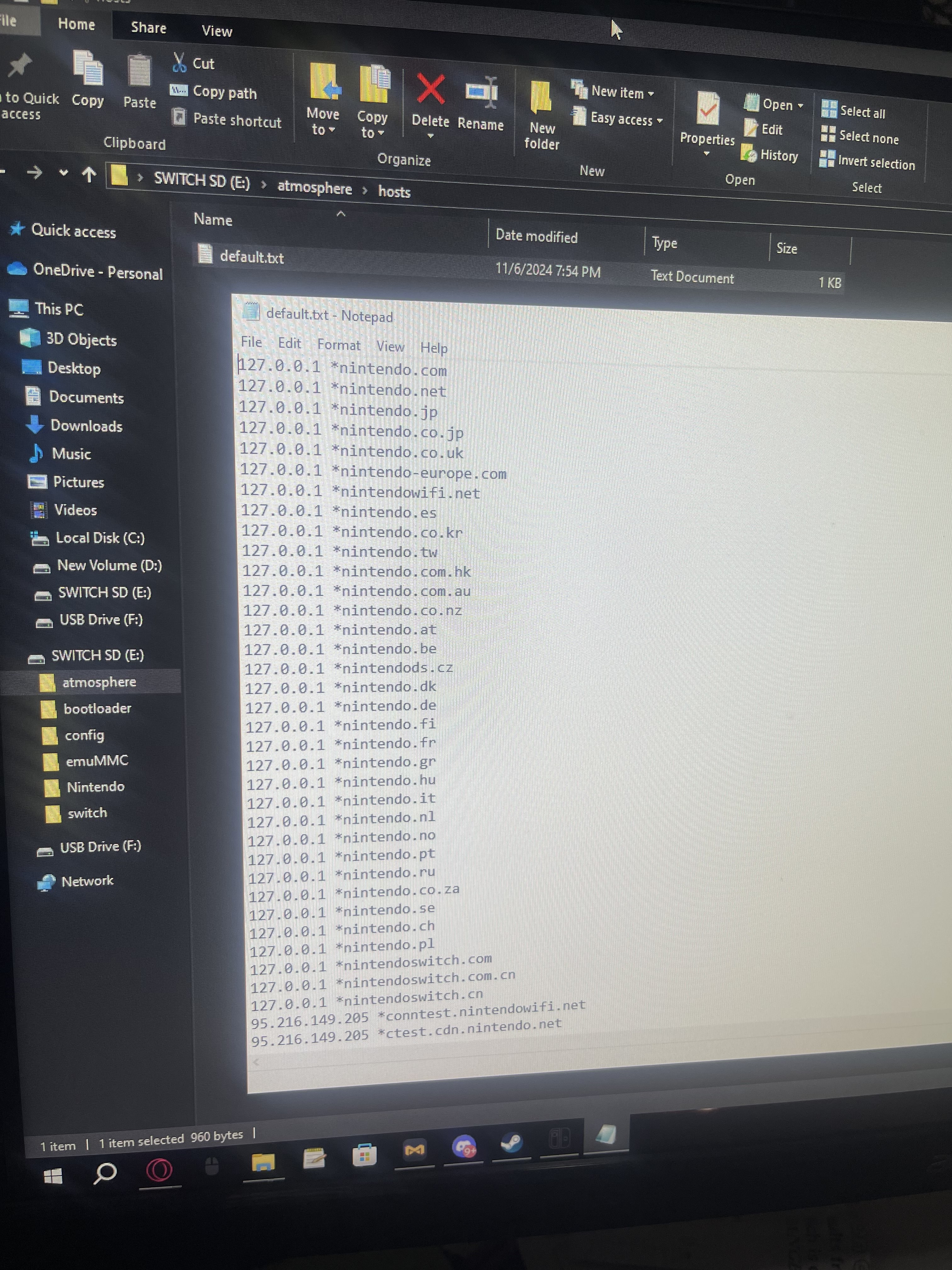Click the Paste shortcut icon
Screen dimensions: 952x1270
[180, 117]
